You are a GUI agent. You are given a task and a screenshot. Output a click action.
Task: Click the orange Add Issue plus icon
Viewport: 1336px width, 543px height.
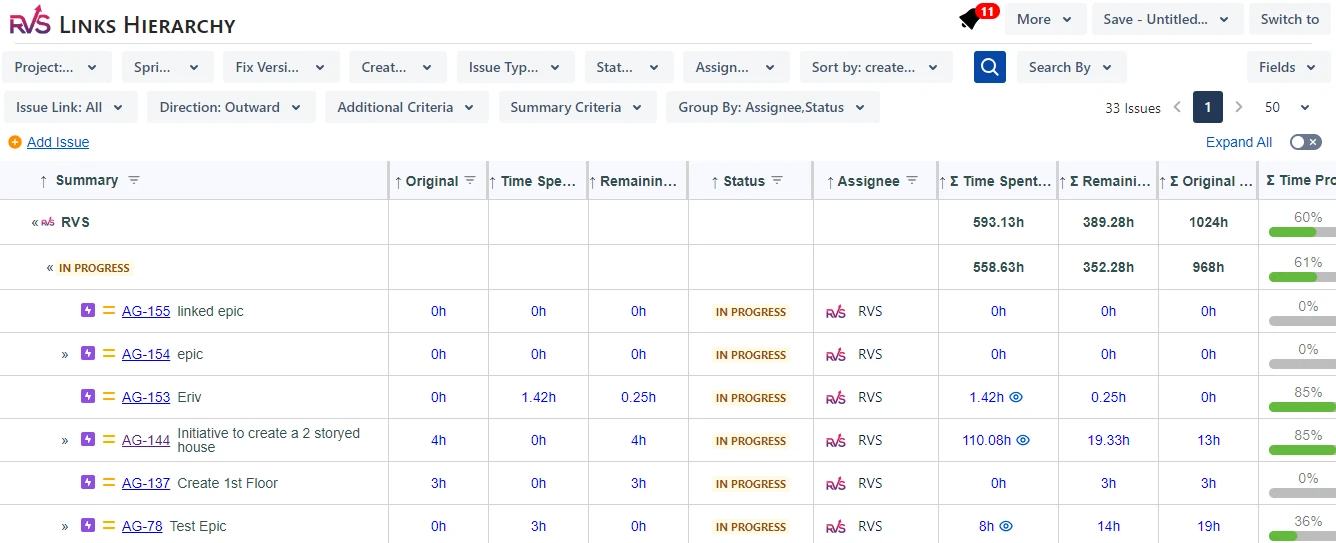click(14, 142)
